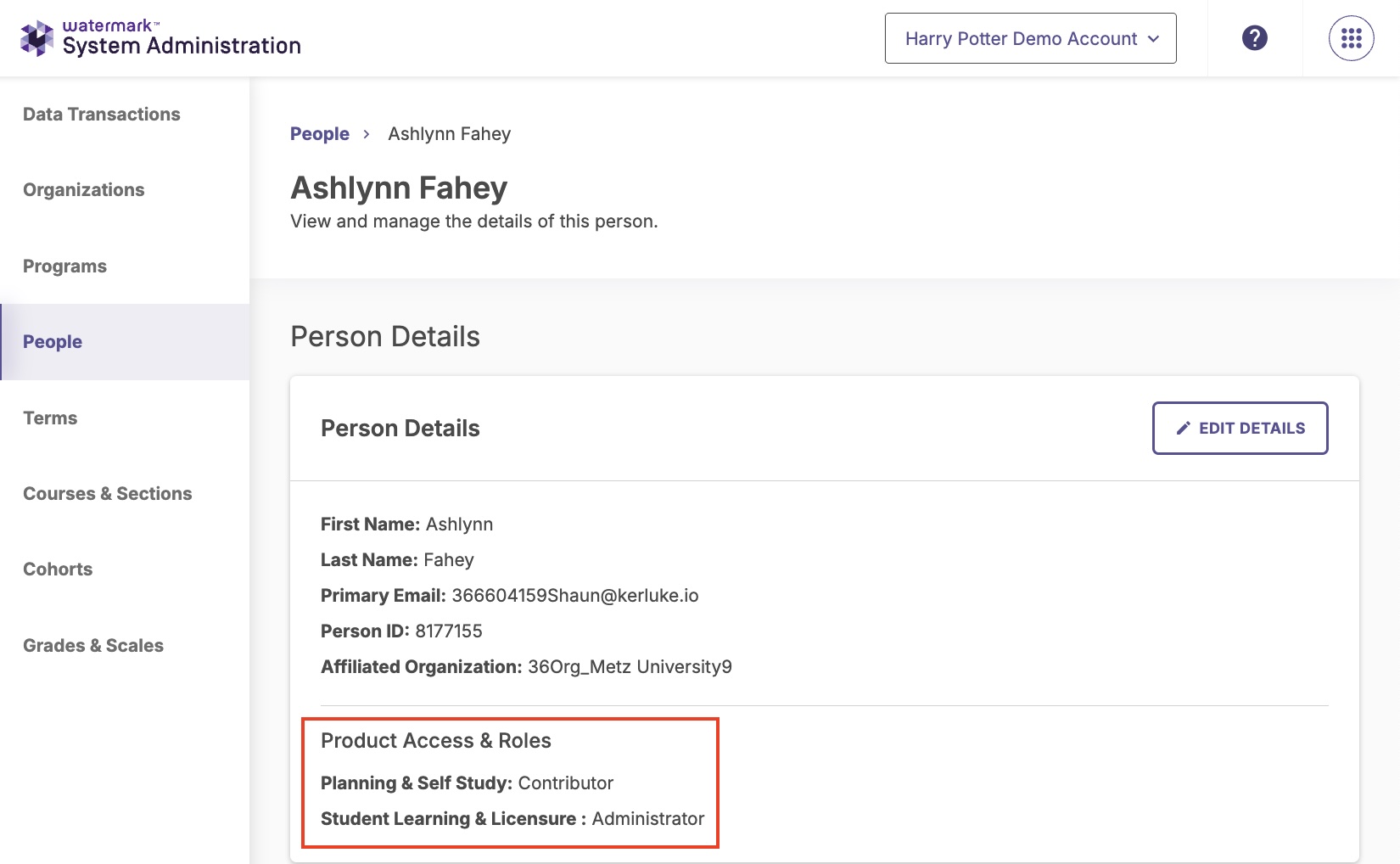Open Harry Potter Demo Account dropdown
The width and height of the screenshot is (1400, 864).
coord(1031,38)
